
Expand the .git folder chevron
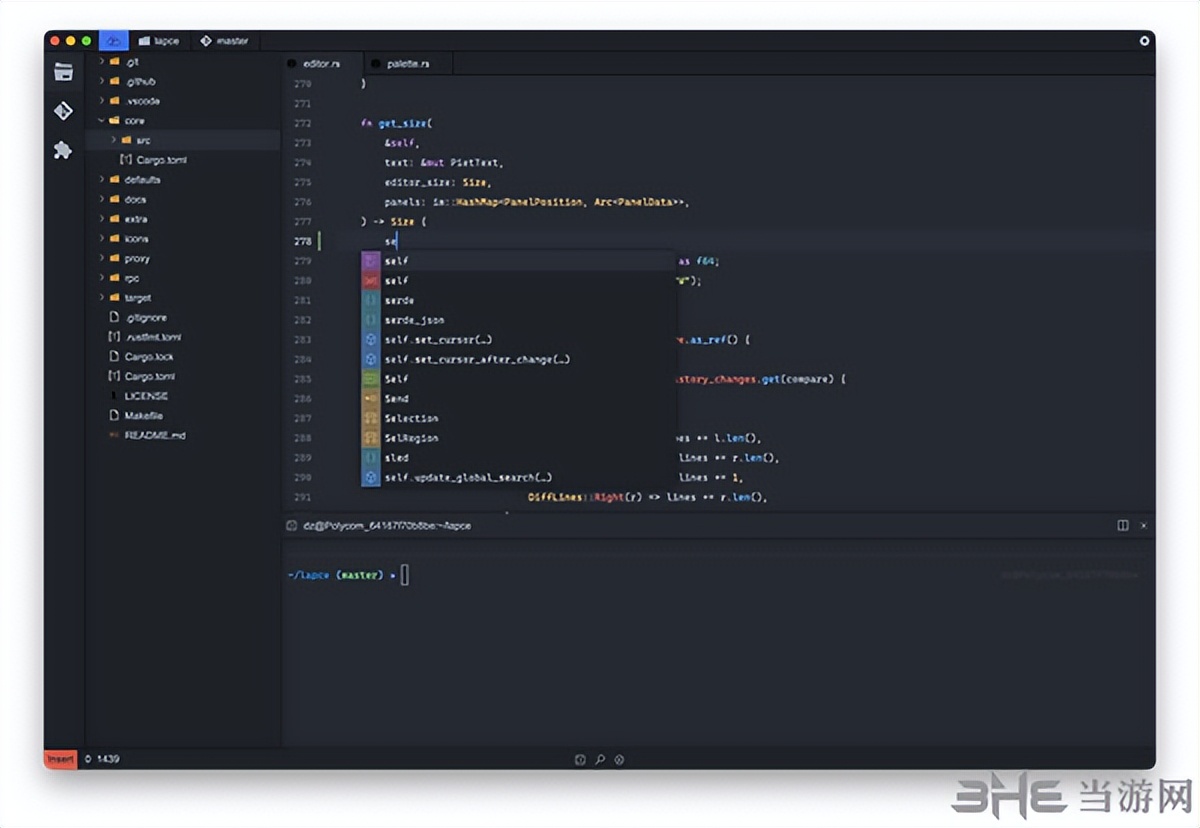(101, 62)
